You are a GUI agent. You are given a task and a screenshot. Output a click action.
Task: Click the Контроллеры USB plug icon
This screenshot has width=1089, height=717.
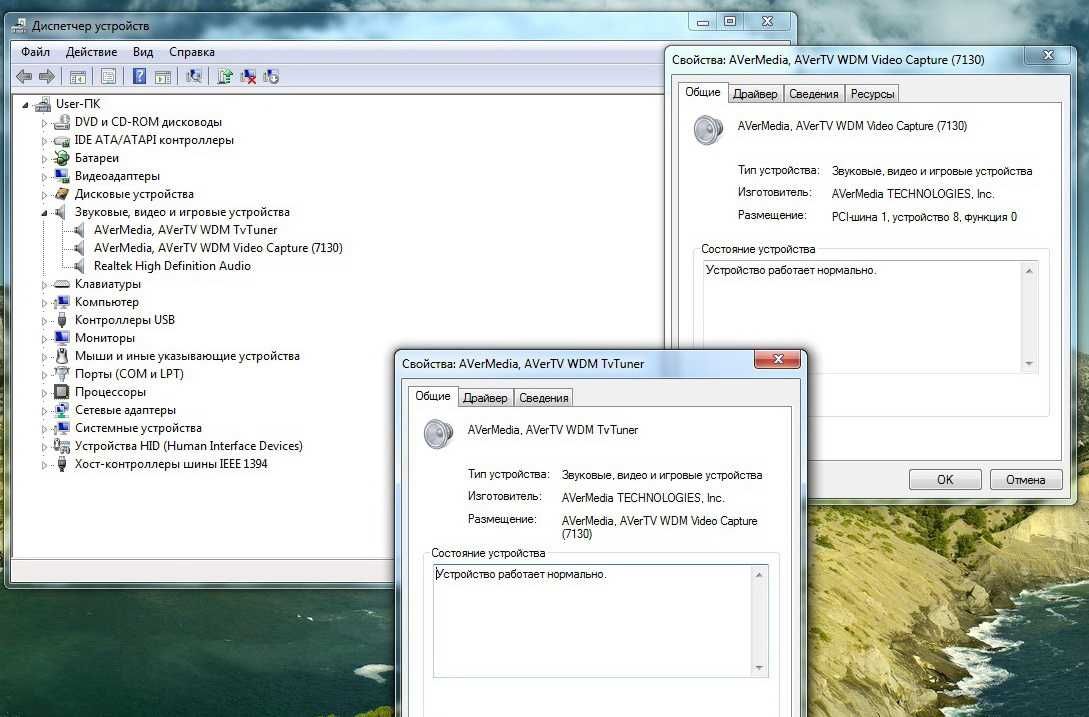[62, 320]
